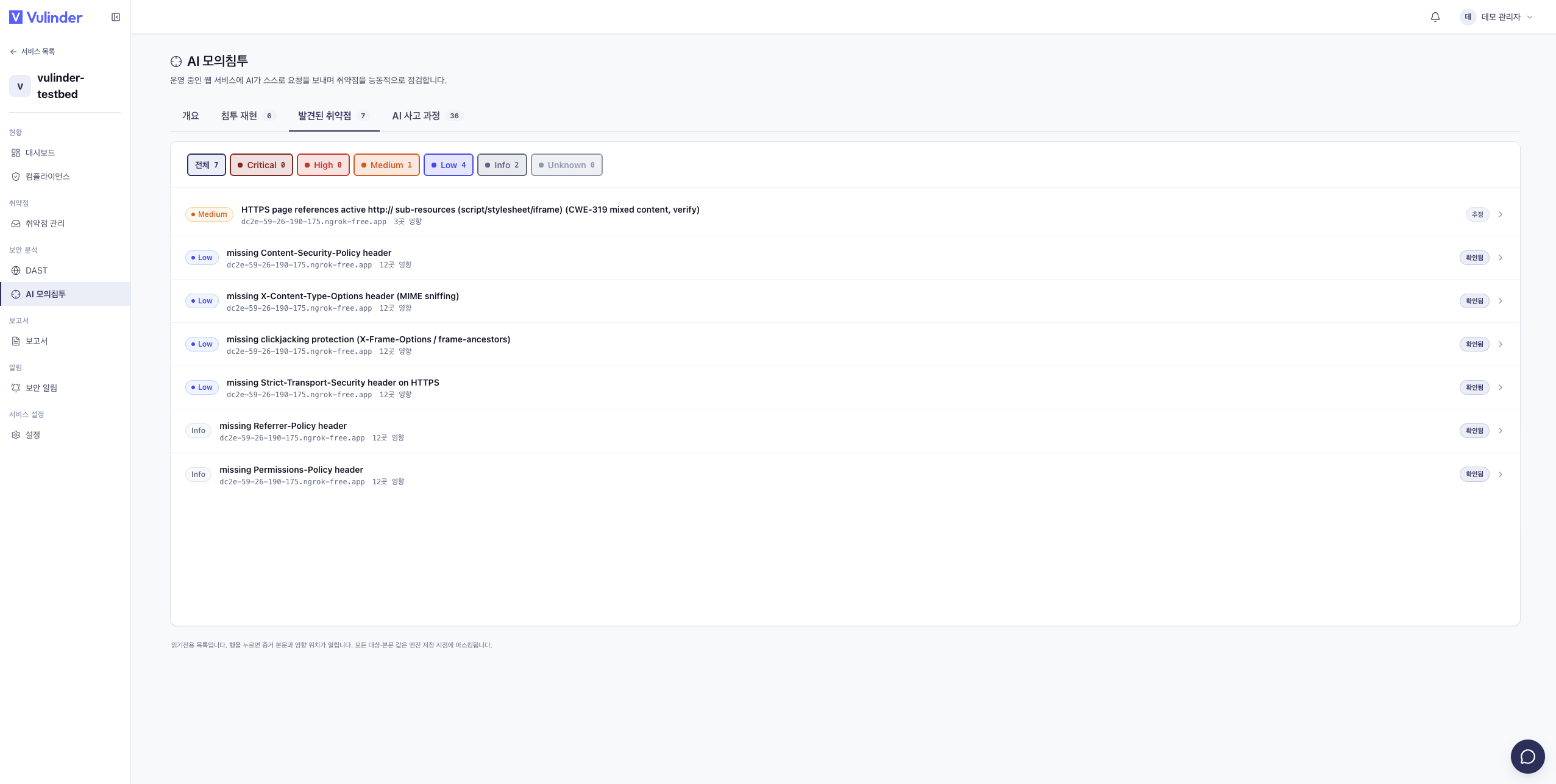Click the AI 모의침투 crosshair sidebar icon
The height and width of the screenshot is (784, 1556).
coord(16,294)
